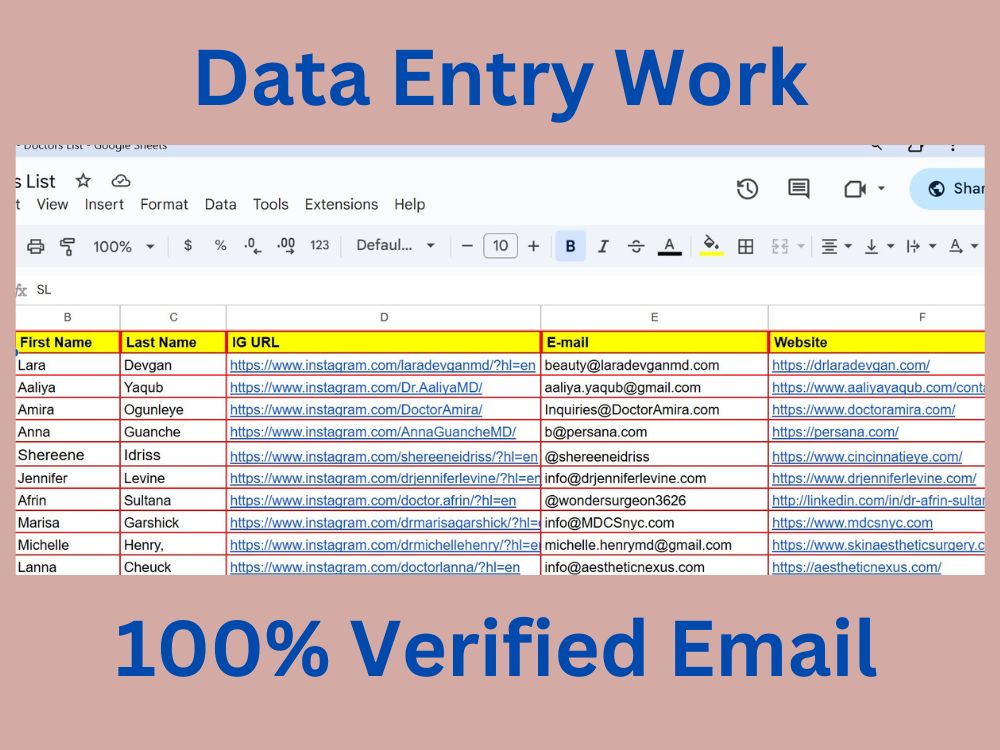Open the Dr.AaliyaMD Instagram link
The image size is (1000, 750).
coord(356,388)
